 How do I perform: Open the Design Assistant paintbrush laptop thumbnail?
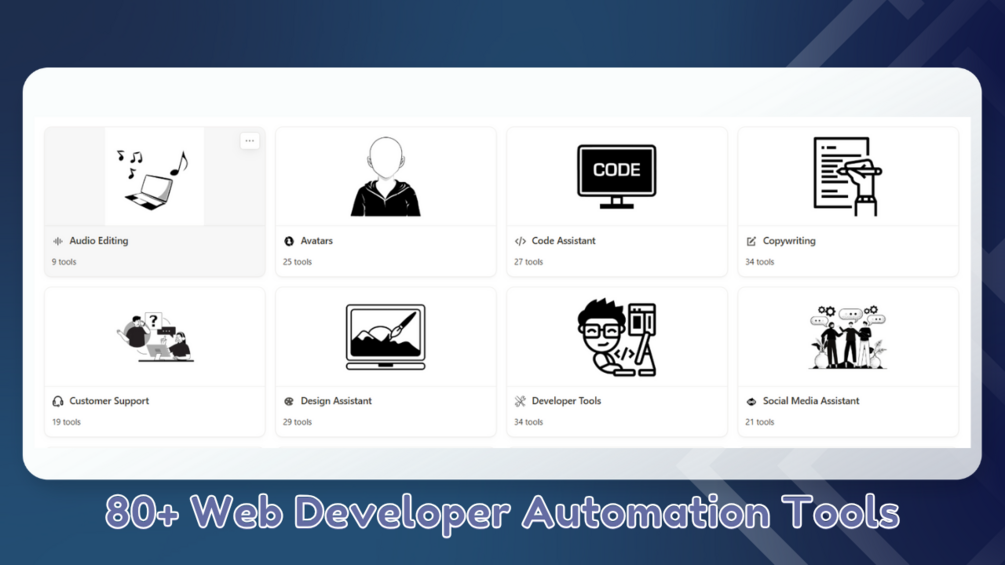[386, 337]
